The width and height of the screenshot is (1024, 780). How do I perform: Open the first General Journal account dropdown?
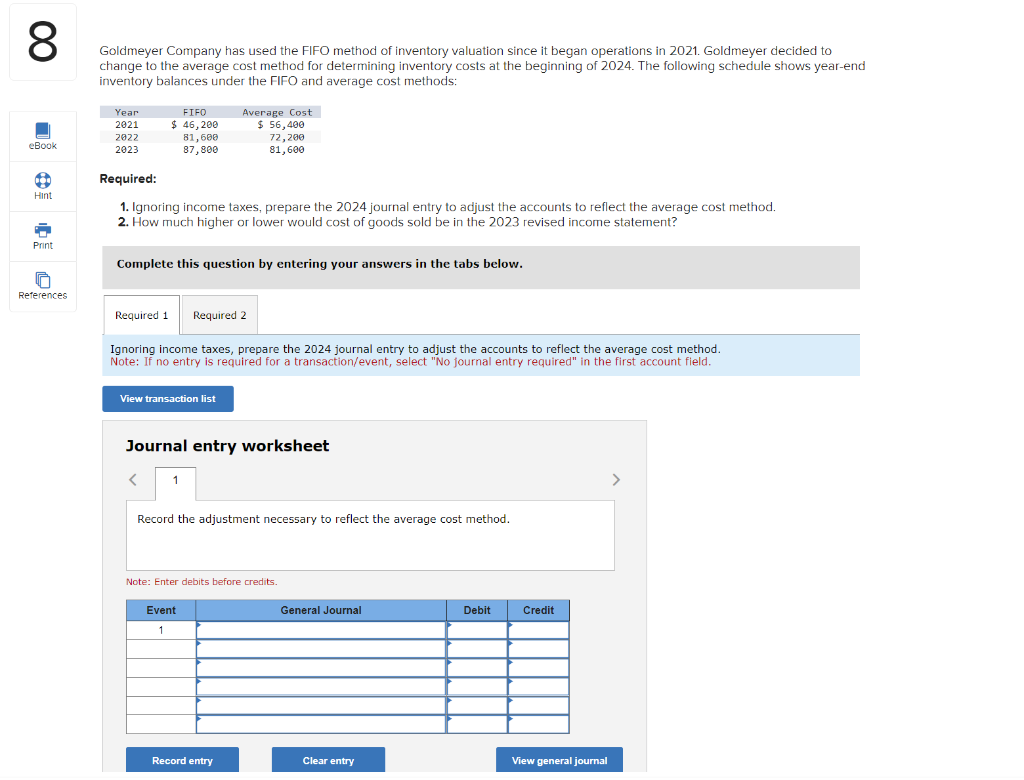pos(200,629)
